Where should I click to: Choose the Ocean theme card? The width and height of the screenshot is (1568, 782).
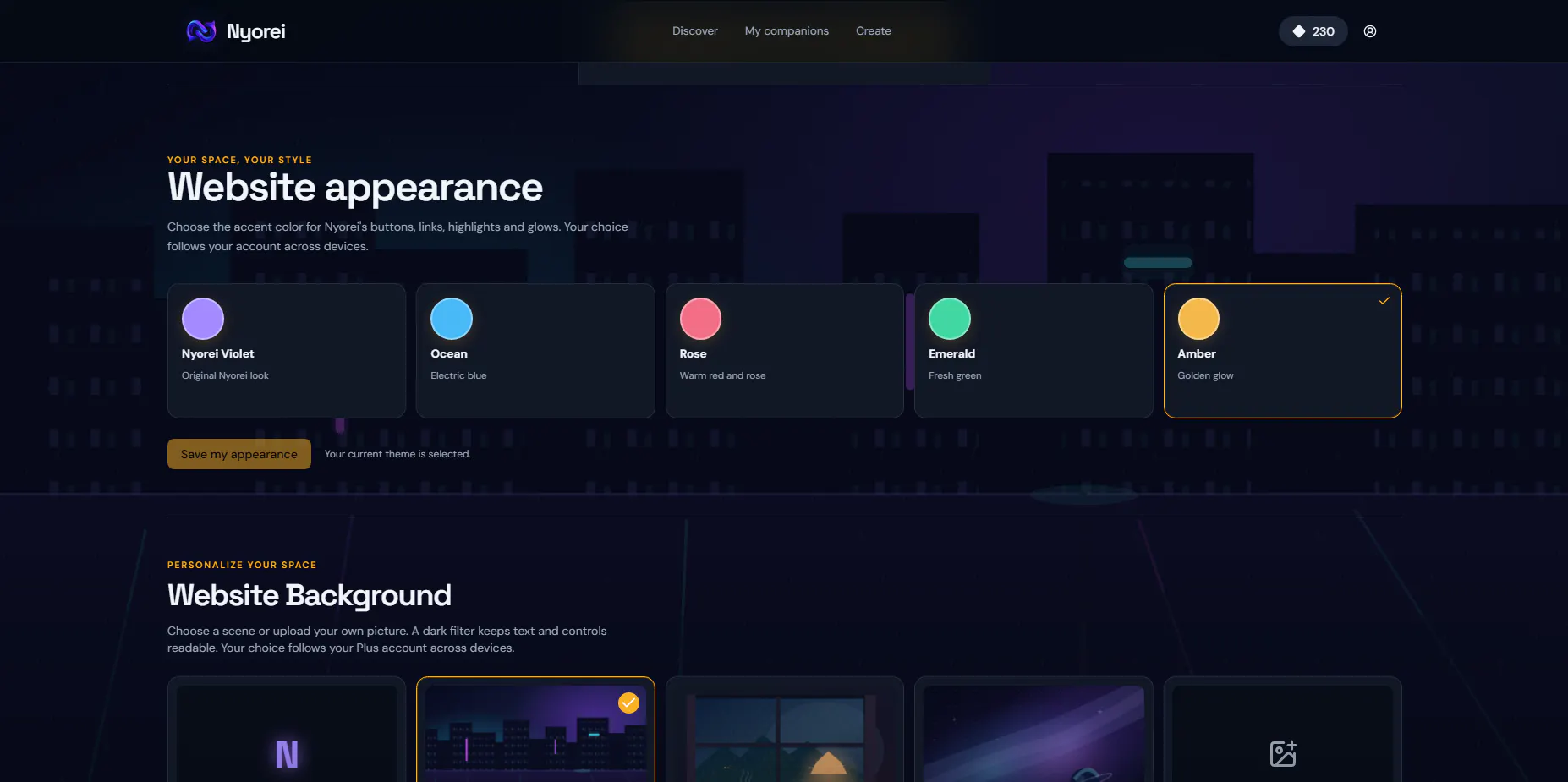[535, 351]
